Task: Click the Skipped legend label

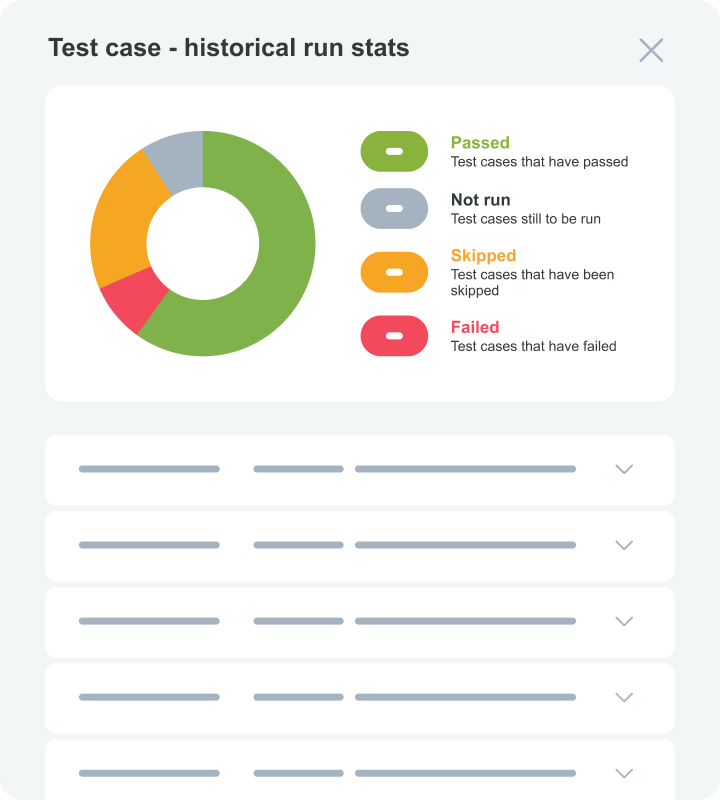Action: pos(483,256)
